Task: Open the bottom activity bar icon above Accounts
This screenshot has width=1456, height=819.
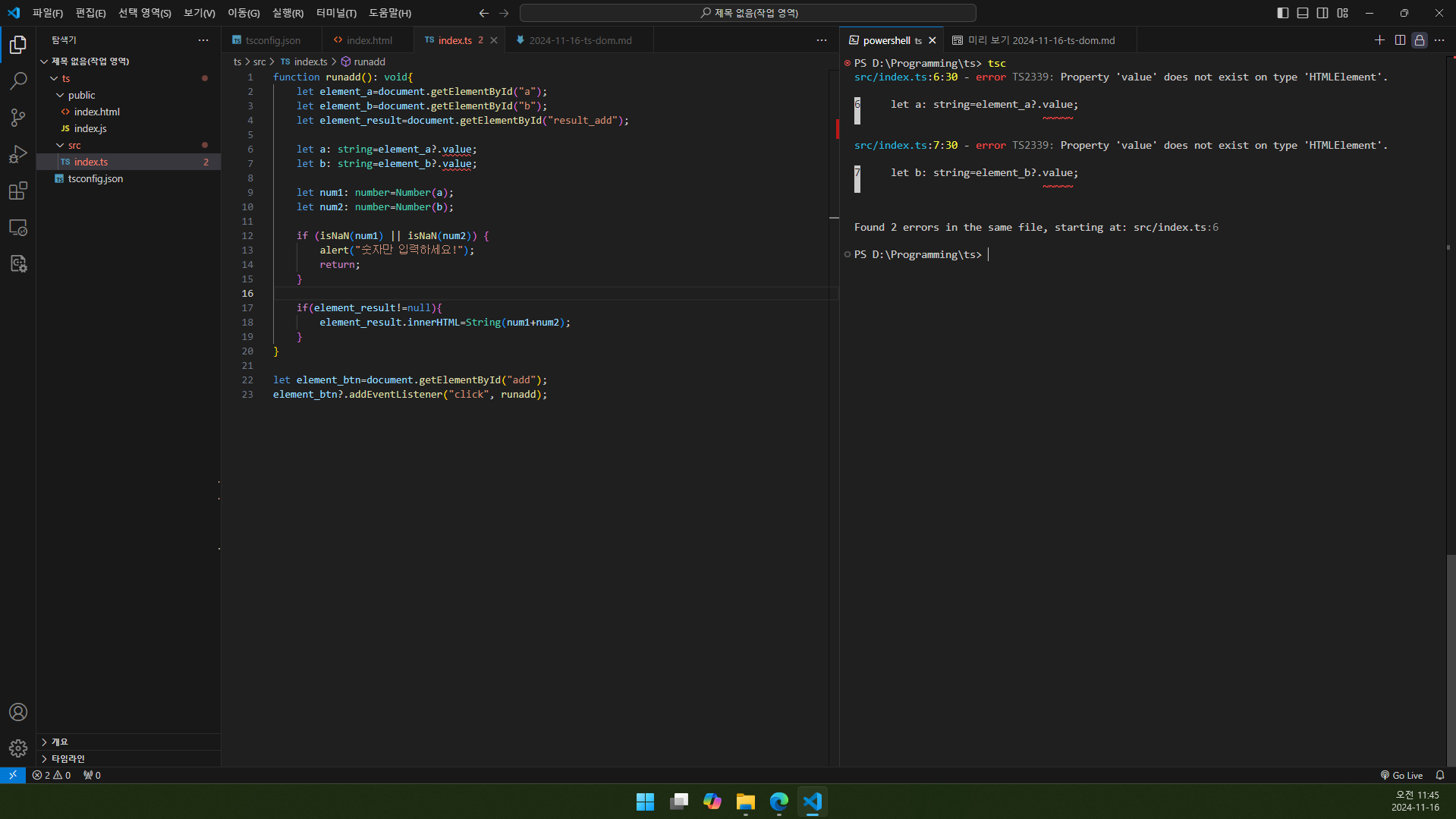Action: point(18,263)
